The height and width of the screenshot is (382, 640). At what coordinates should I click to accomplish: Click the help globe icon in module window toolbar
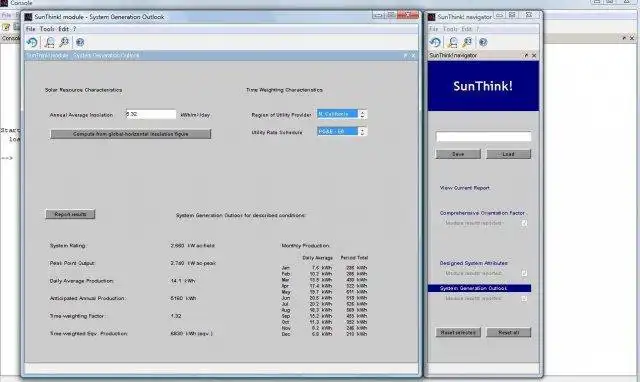[80, 42]
